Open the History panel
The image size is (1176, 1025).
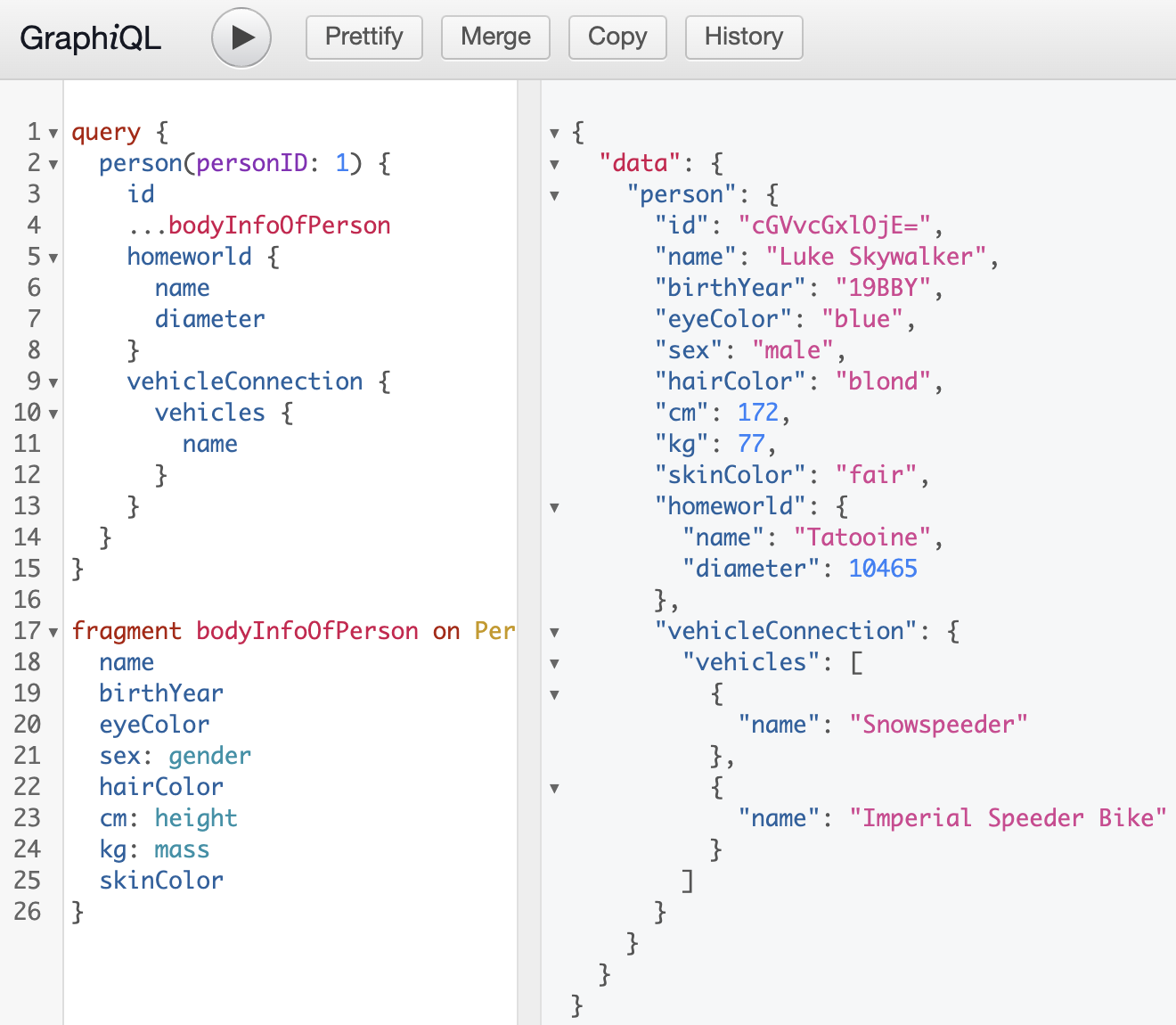[x=744, y=37]
